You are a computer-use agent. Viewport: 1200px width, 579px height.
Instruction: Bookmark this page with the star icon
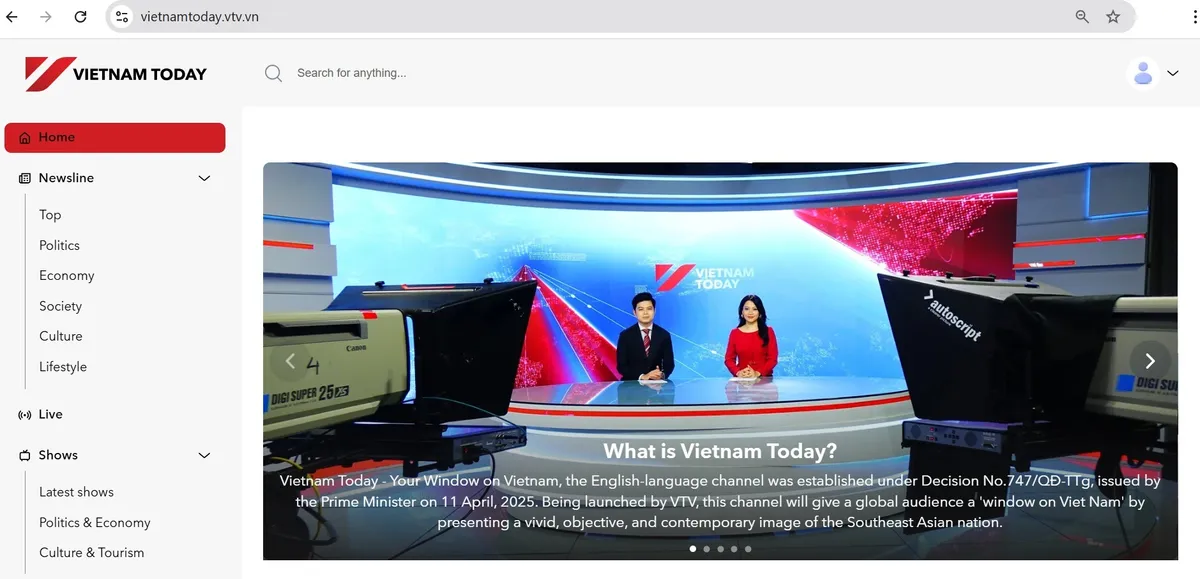click(x=1113, y=17)
